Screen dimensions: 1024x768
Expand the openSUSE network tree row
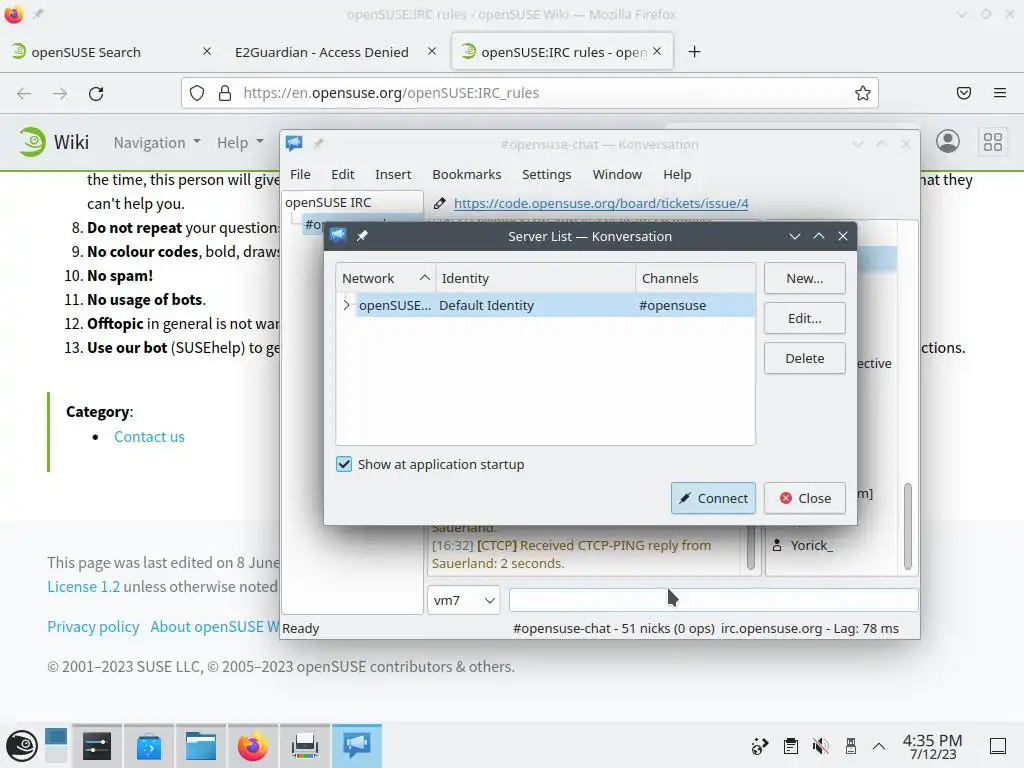346,305
